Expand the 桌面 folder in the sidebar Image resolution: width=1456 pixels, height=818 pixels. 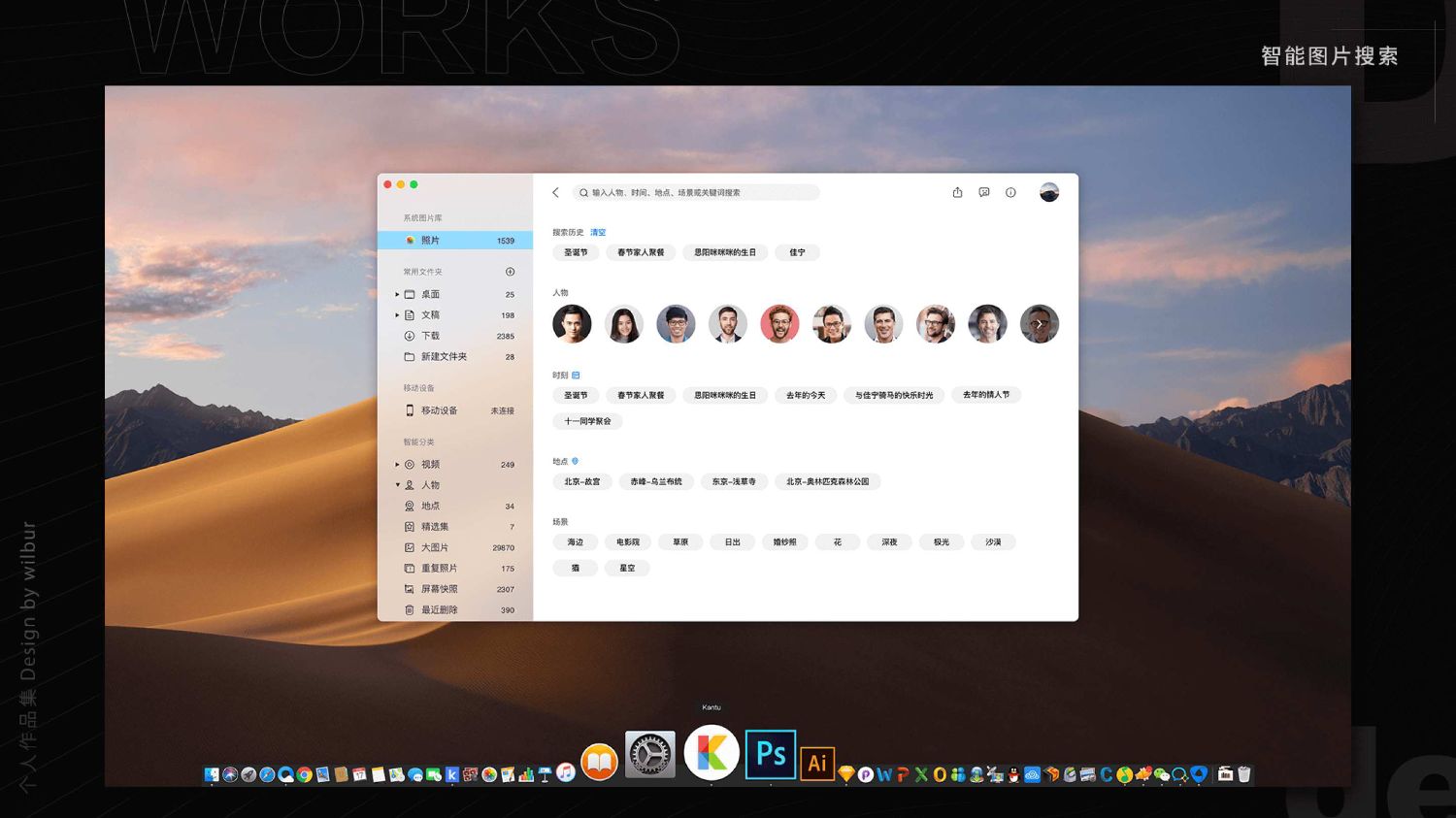(x=397, y=294)
